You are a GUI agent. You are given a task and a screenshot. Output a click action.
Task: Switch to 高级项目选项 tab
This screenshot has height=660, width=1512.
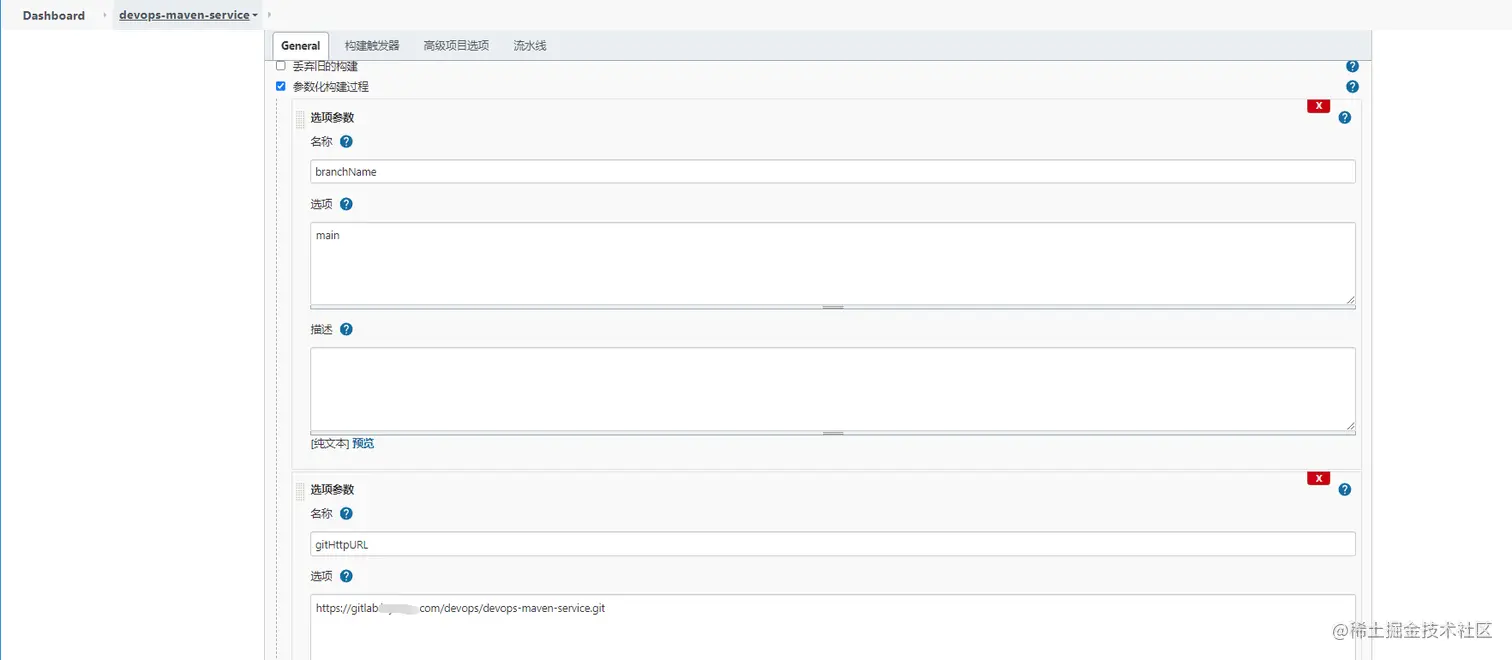pos(456,46)
